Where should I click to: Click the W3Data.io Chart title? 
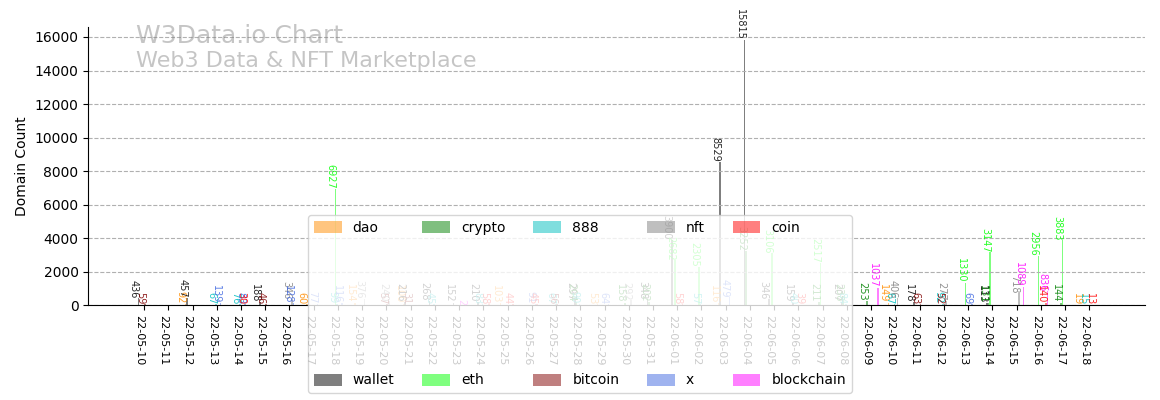point(239,36)
